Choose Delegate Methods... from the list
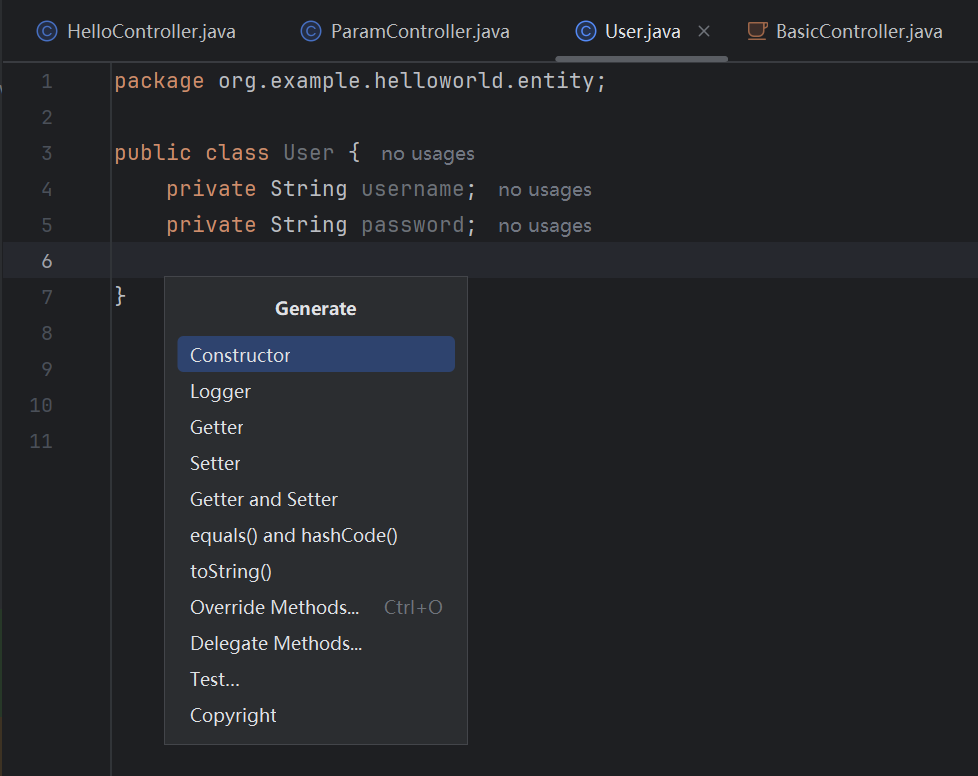978x776 pixels. pyautogui.click(x=276, y=643)
